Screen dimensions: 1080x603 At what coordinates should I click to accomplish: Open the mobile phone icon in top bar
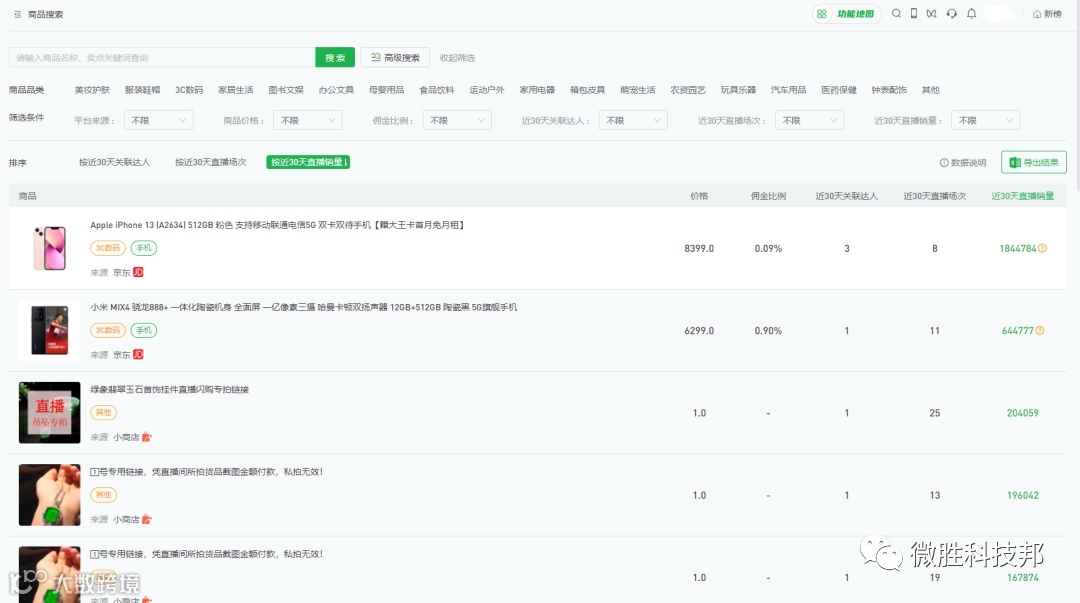click(x=914, y=14)
